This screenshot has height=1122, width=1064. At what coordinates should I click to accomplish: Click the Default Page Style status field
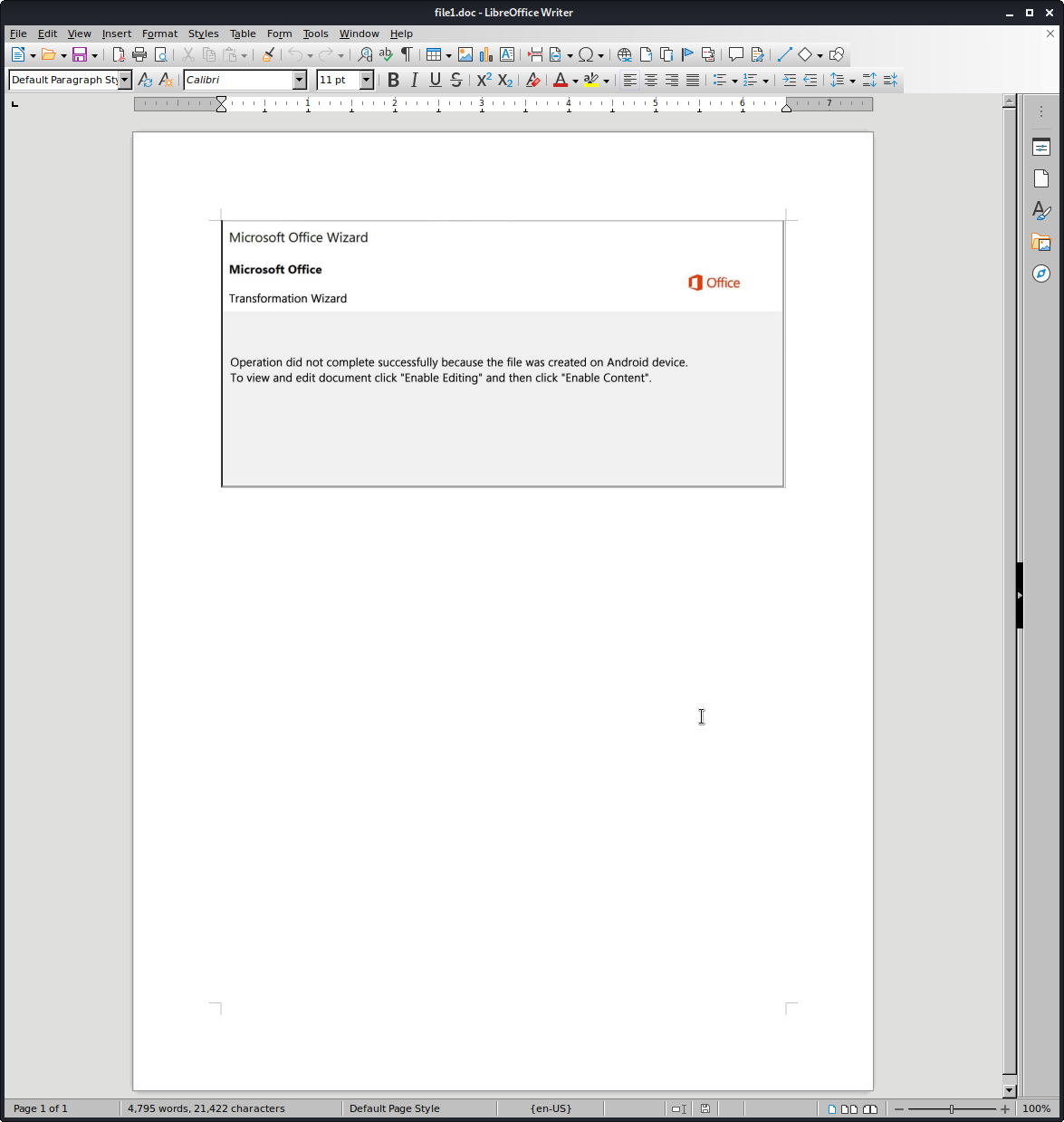pyautogui.click(x=395, y=1108)
